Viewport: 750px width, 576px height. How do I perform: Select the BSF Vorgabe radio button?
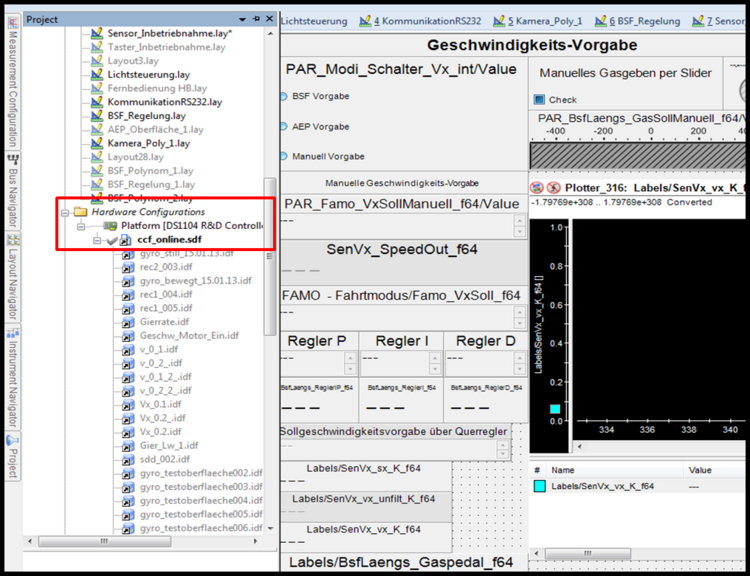pyautogui.click(x=283, y=97)
